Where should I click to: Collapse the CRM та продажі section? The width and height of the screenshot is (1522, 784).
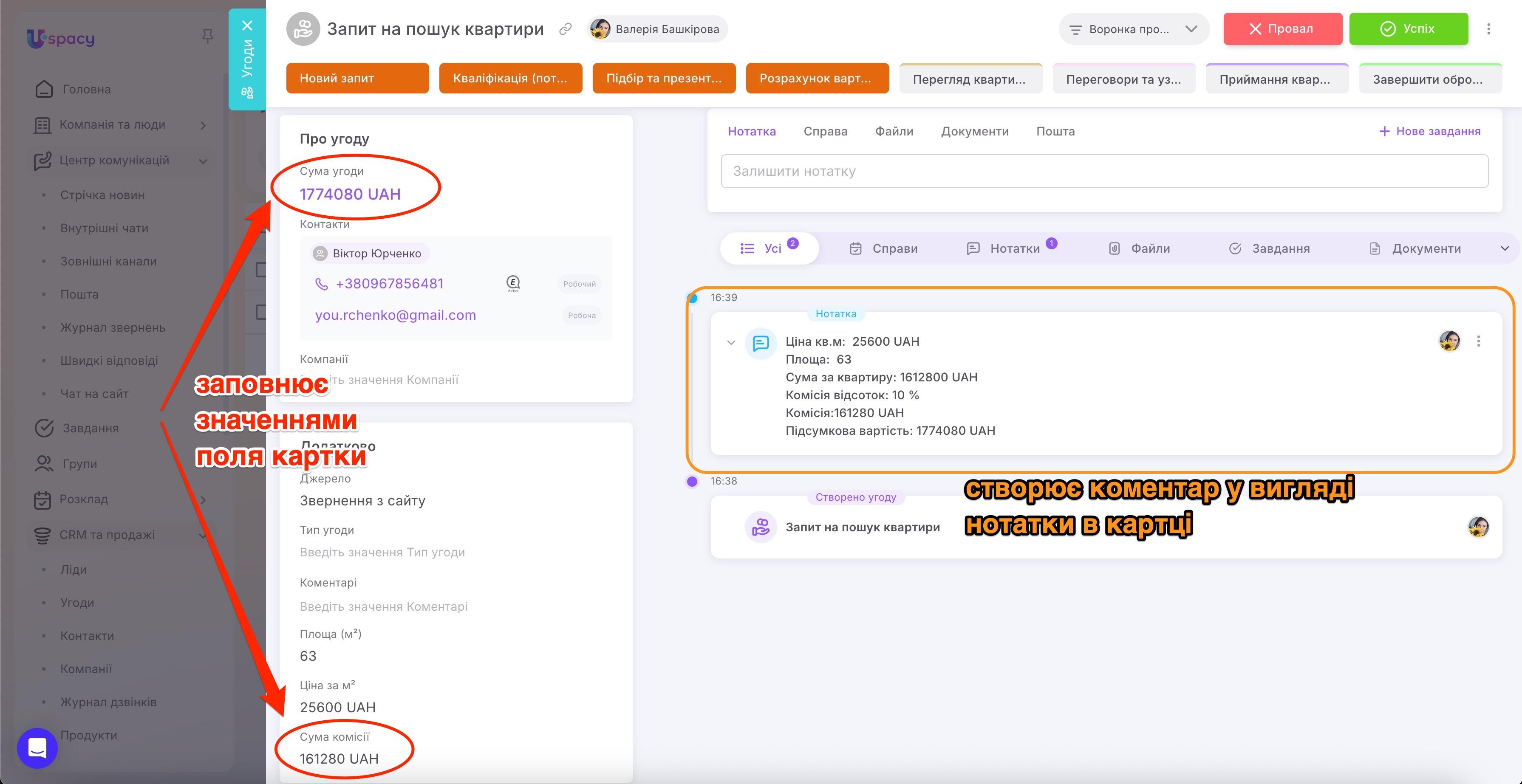pyautogui.click(x=203, y=536)
